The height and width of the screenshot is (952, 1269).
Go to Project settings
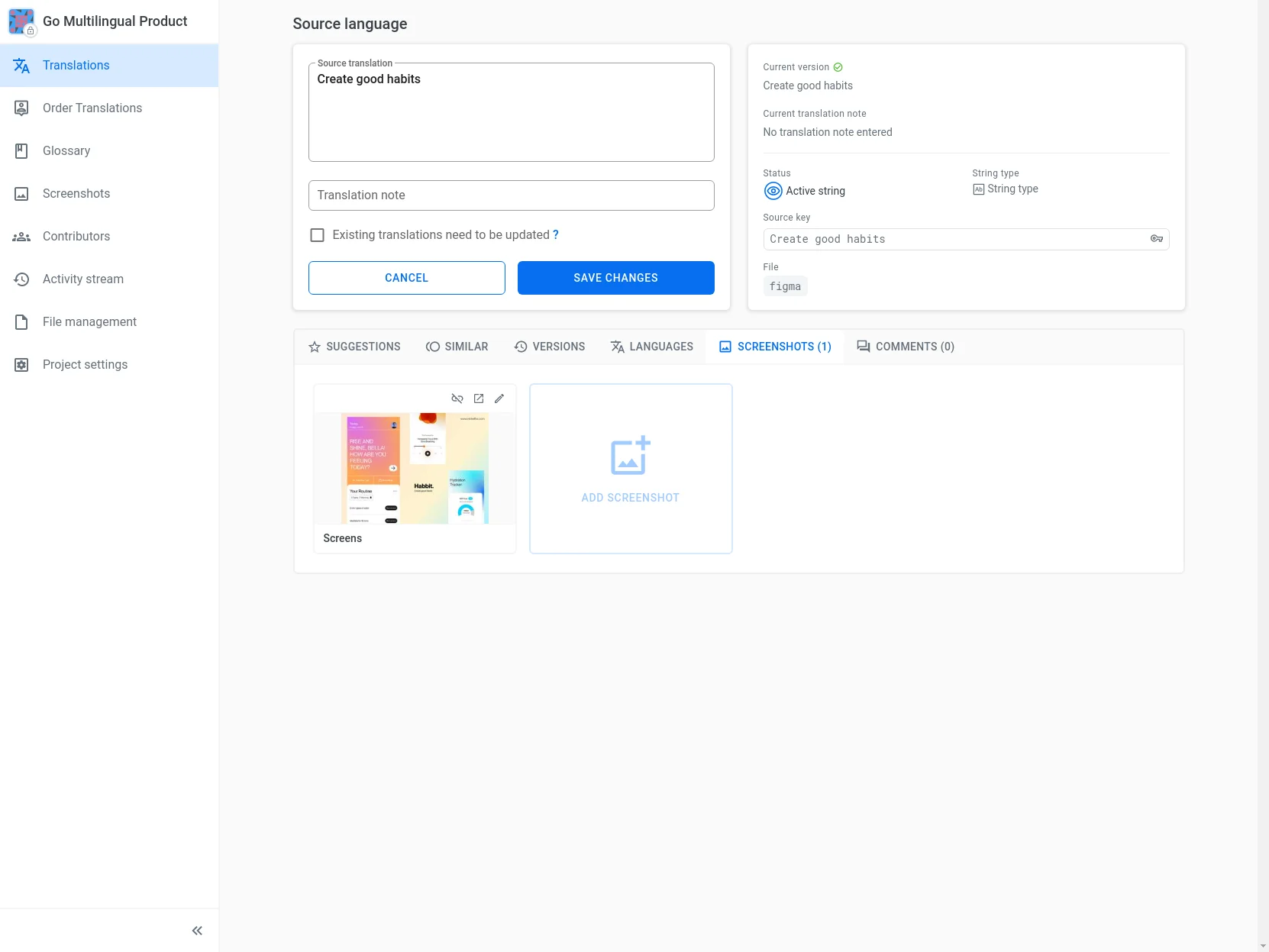[x=85, y=365]
